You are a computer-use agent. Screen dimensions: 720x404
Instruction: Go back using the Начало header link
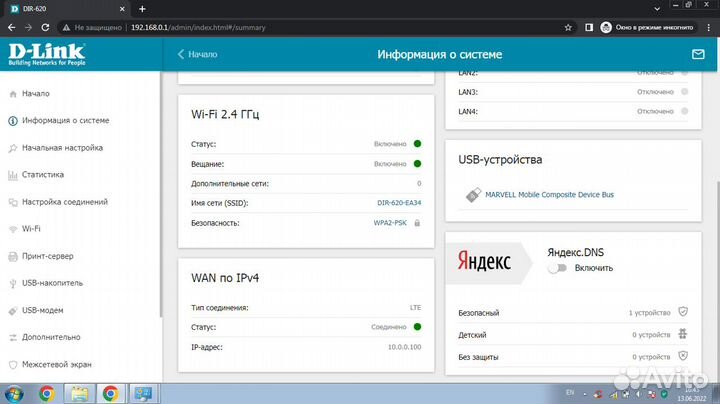197,54
